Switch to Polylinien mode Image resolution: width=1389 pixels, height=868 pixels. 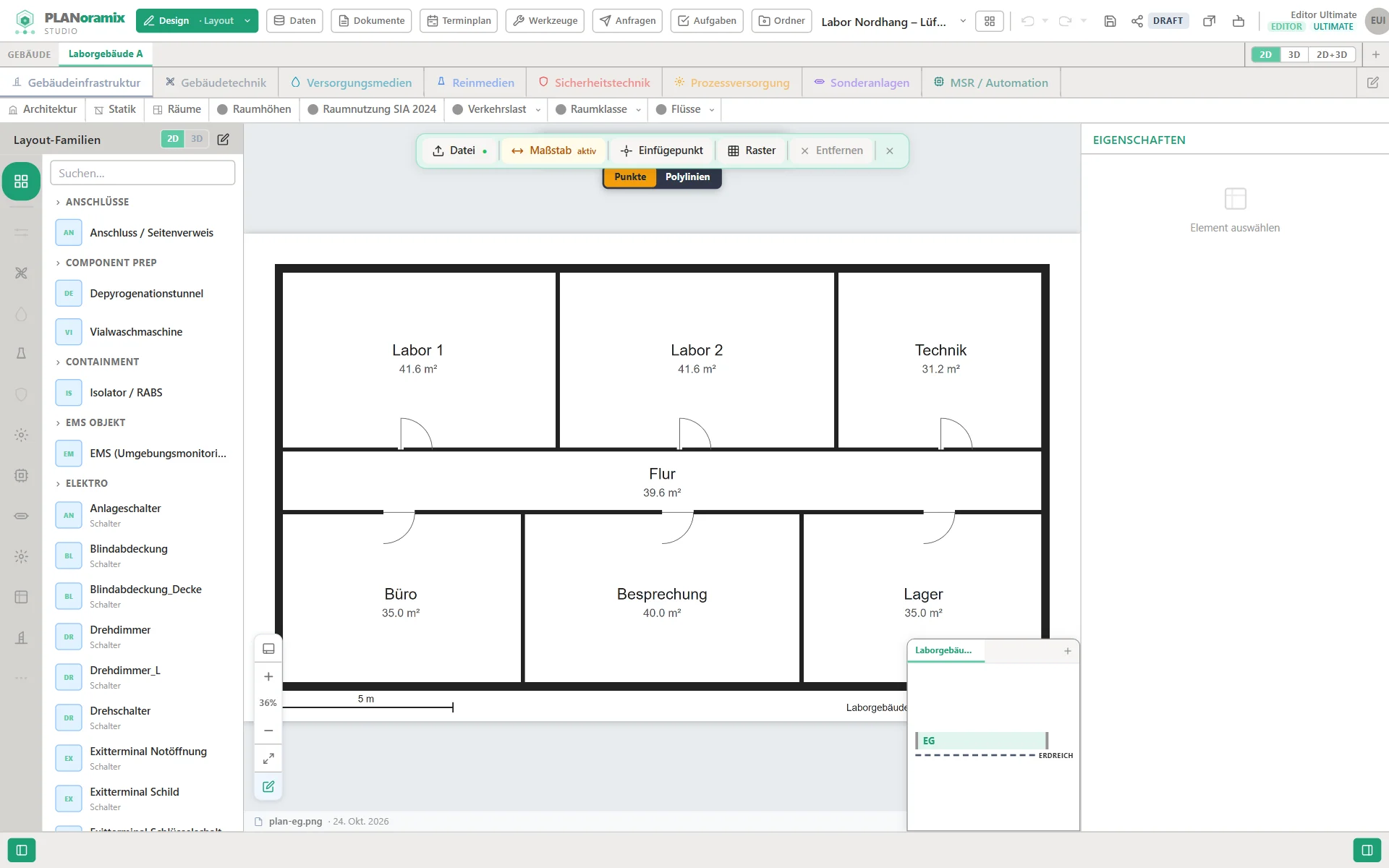click(x=687, y=176)
